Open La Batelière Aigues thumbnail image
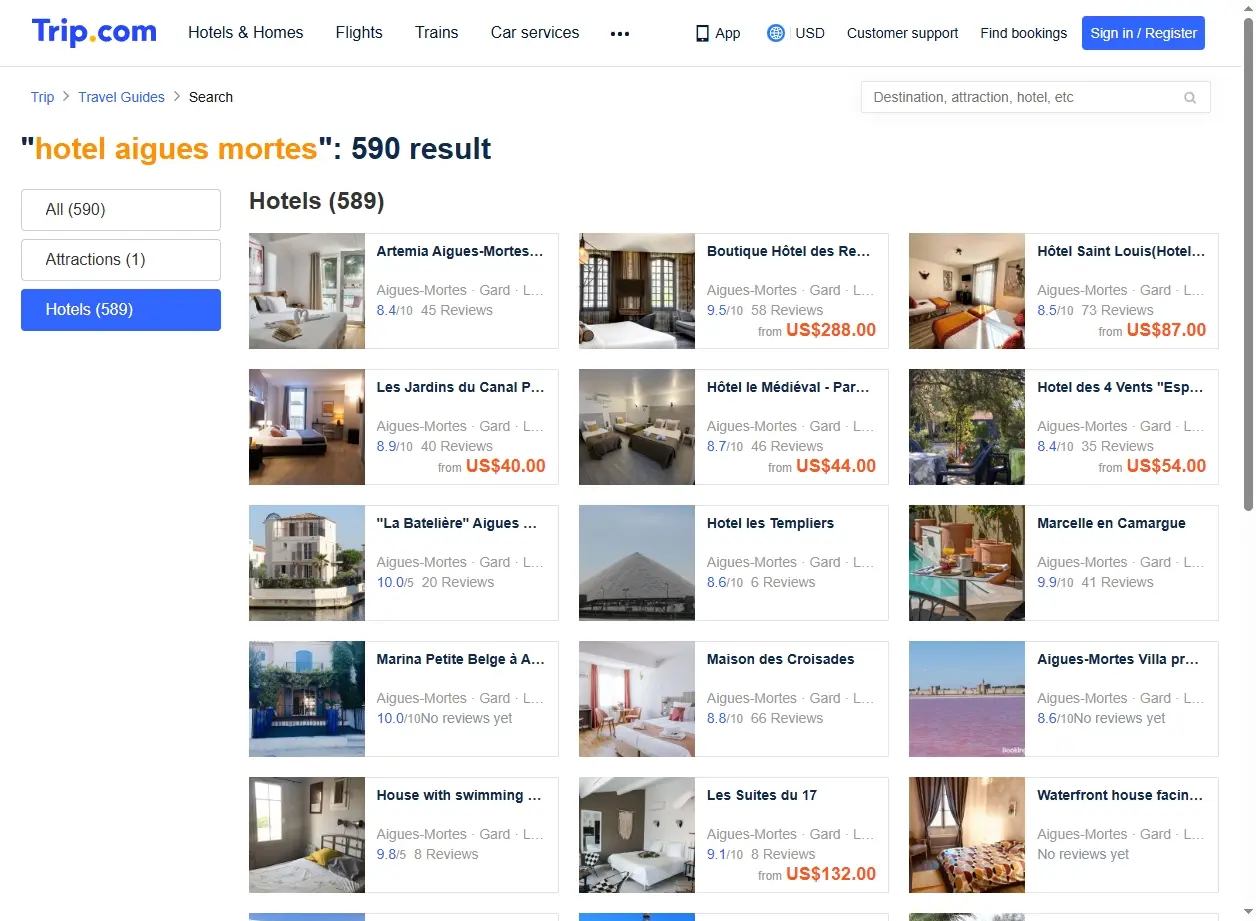 [307, 563]
